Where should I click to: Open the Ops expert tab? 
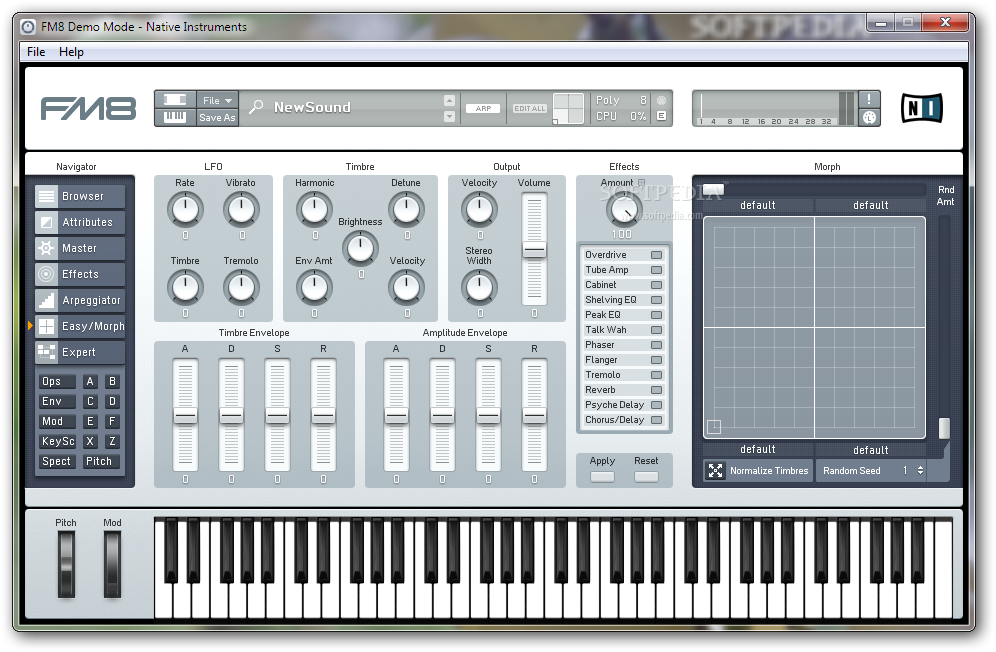pos(57,381)
